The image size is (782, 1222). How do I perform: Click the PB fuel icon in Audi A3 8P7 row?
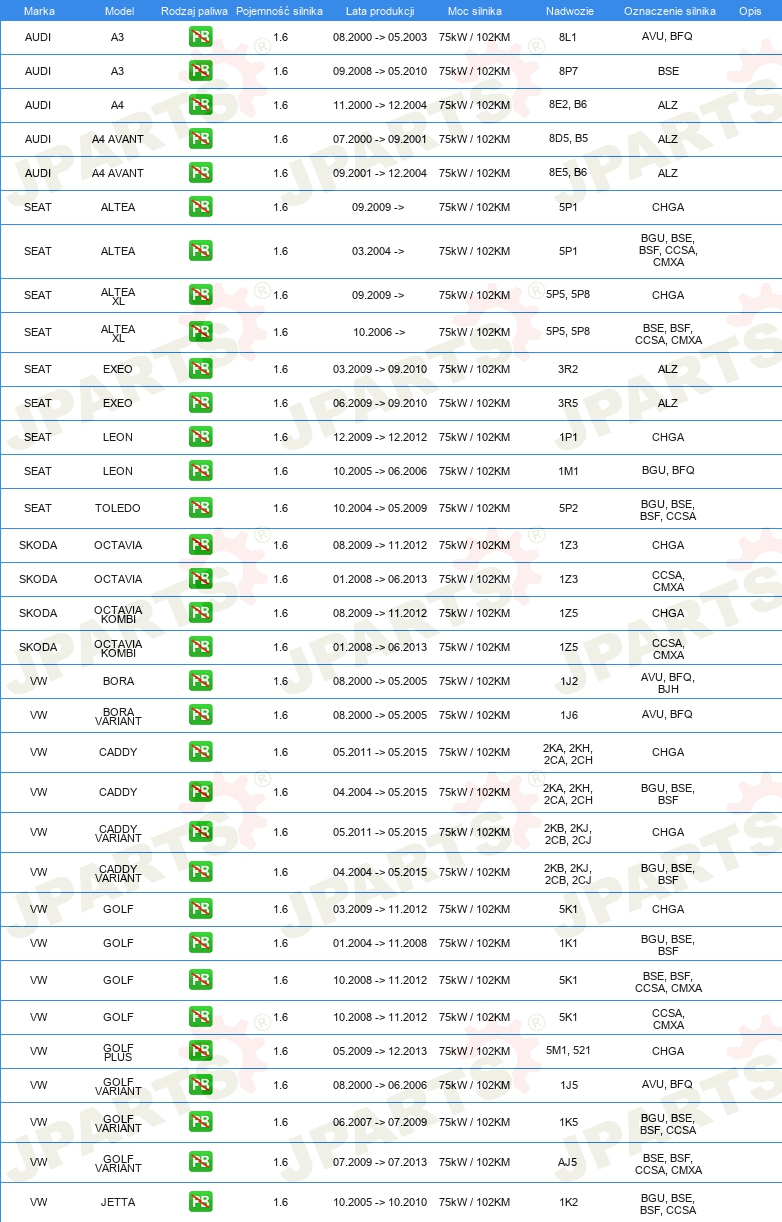[x=200, y=72]
